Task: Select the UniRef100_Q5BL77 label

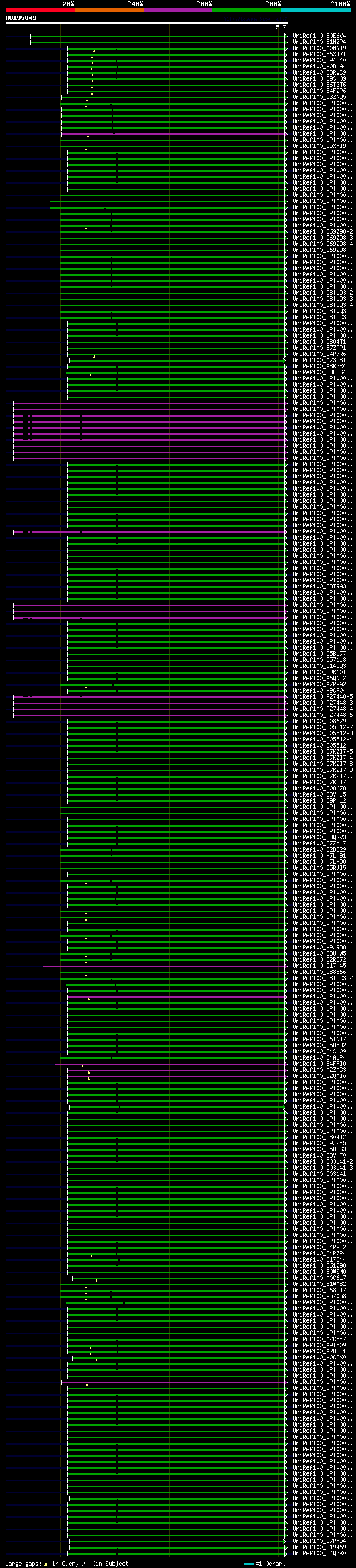Action: pos(319,654)
